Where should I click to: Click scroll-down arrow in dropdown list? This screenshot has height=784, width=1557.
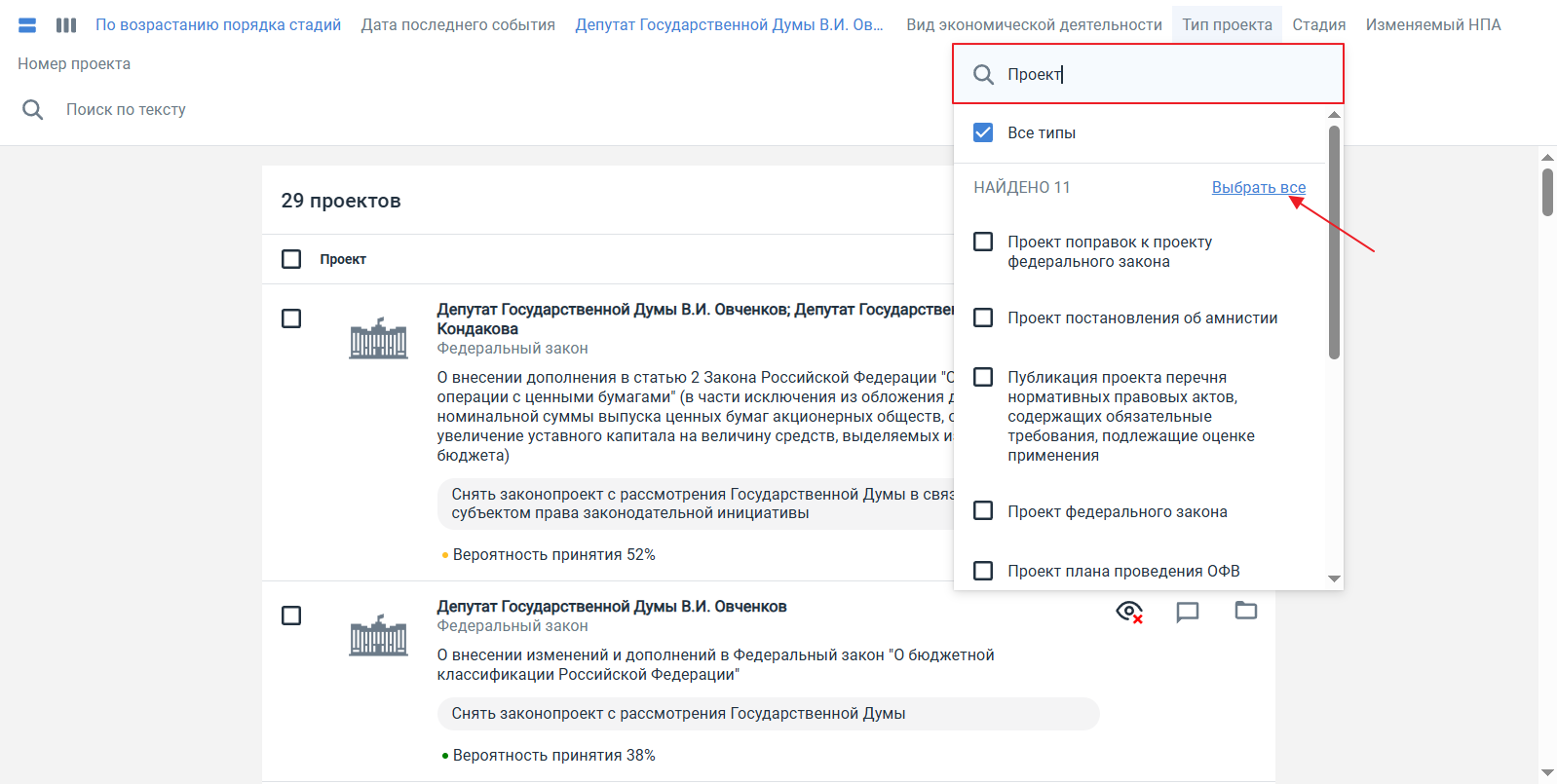(1334, 579)
